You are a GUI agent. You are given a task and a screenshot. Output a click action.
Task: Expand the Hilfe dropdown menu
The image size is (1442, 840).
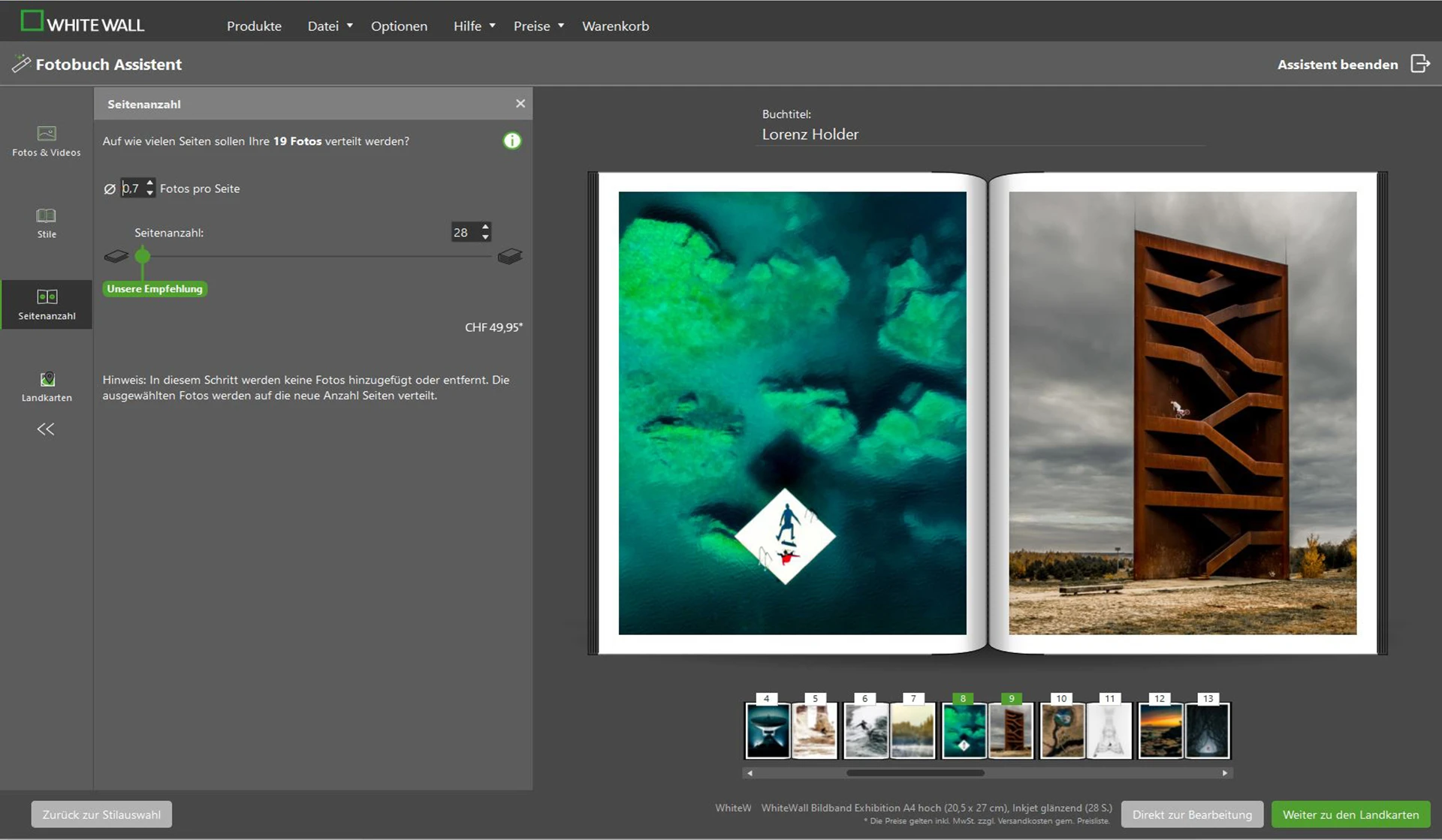474,26
